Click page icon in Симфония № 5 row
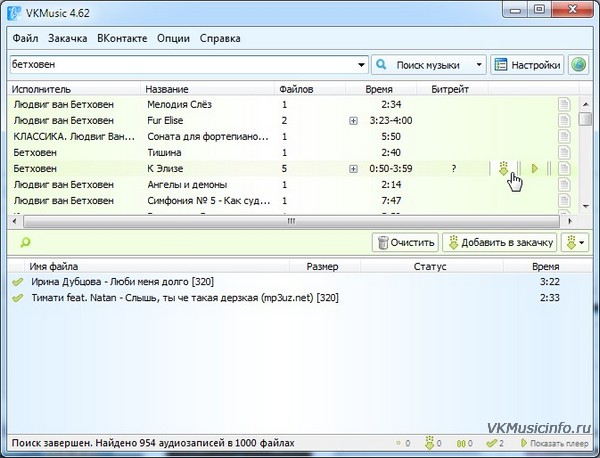The width and height of the screenshot is (600, 458). point(564,200)
